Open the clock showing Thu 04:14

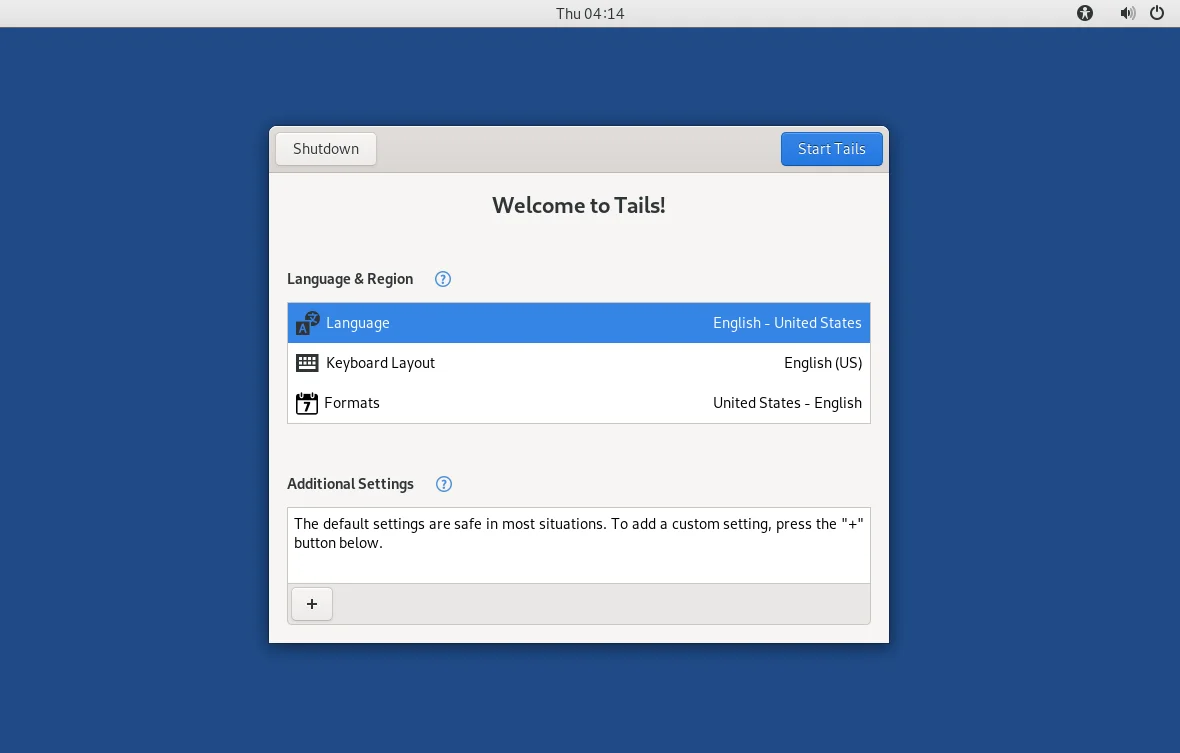coord(590,14)
